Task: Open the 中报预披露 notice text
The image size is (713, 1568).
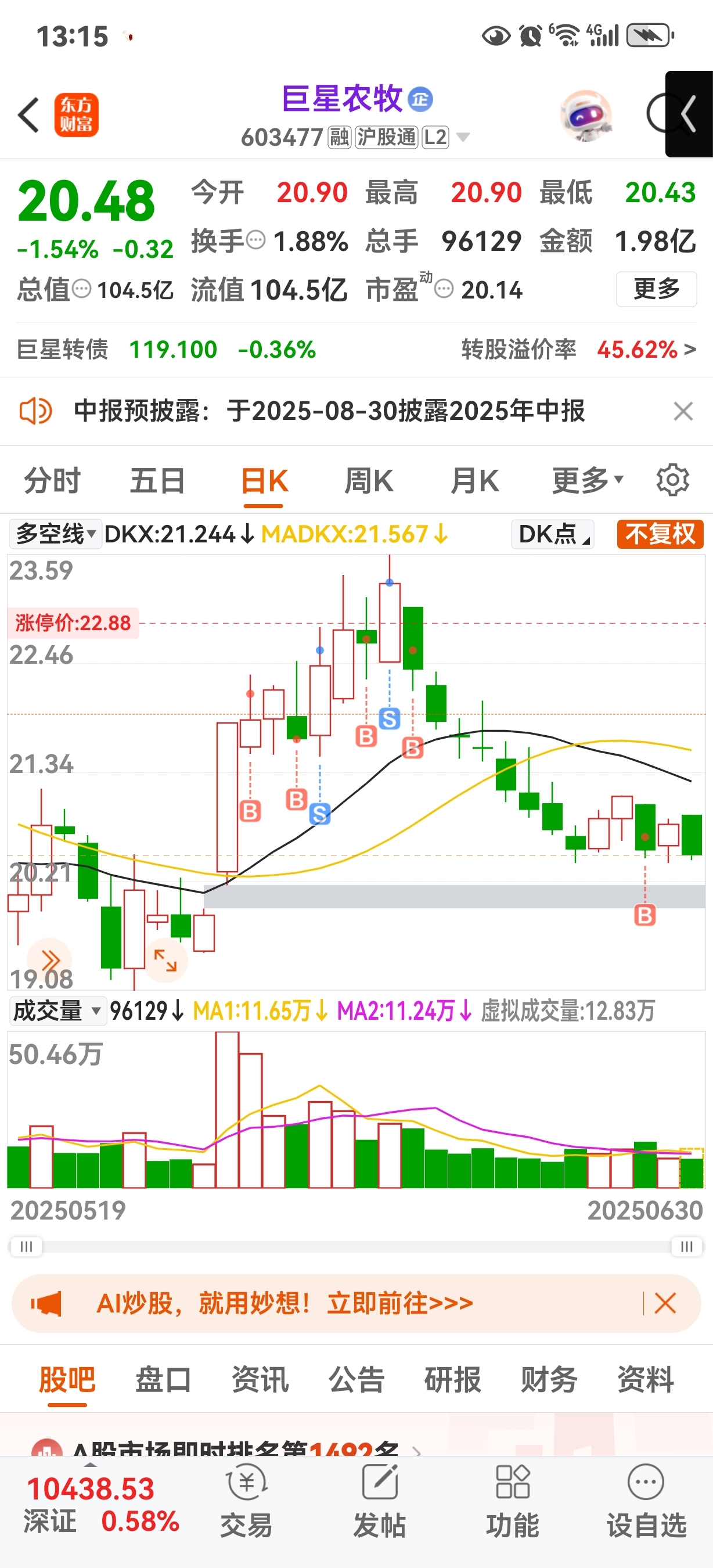Action: [x=329, y=411]
